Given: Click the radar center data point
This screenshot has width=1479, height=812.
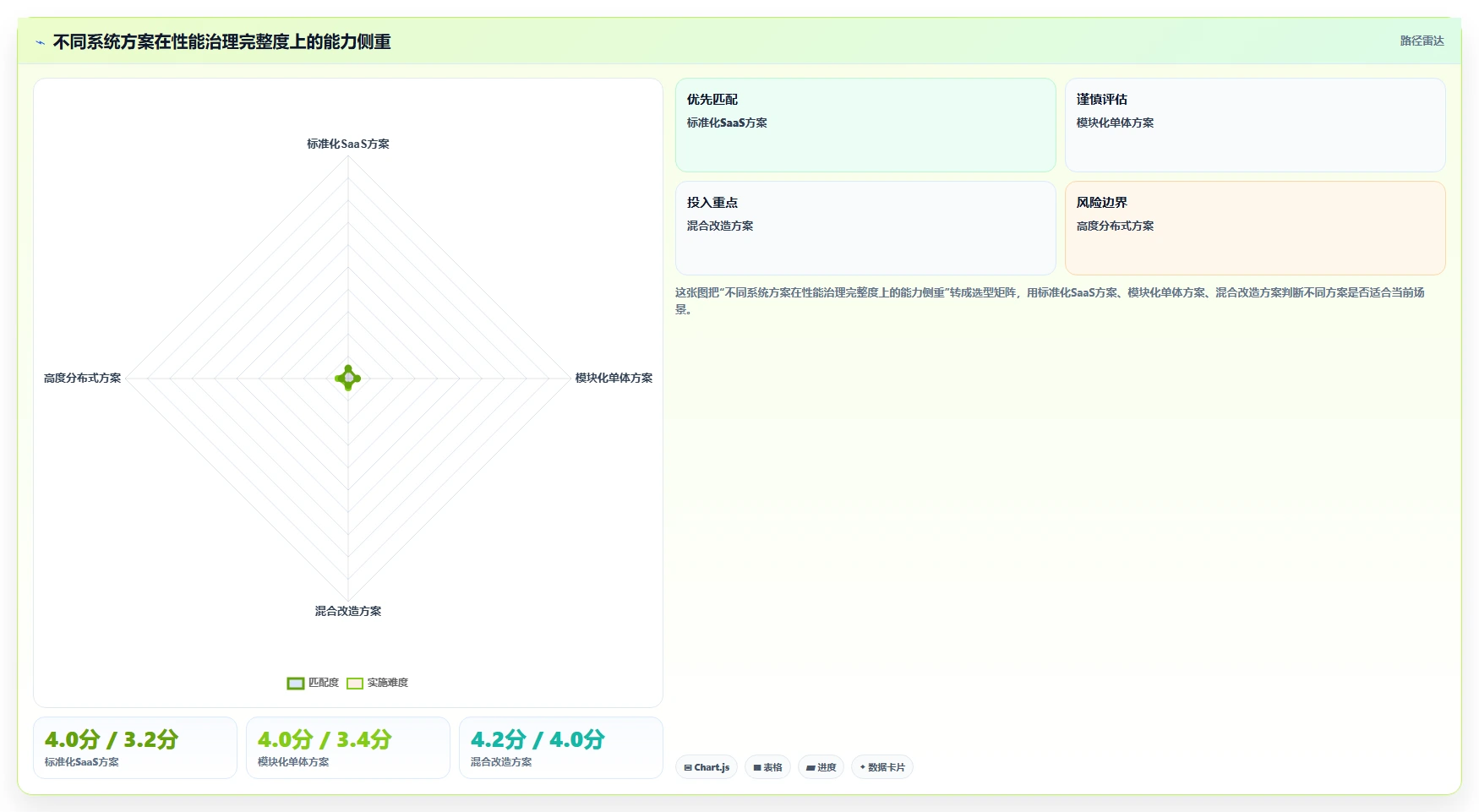Looking at the screenshot, I should (348, 378).
